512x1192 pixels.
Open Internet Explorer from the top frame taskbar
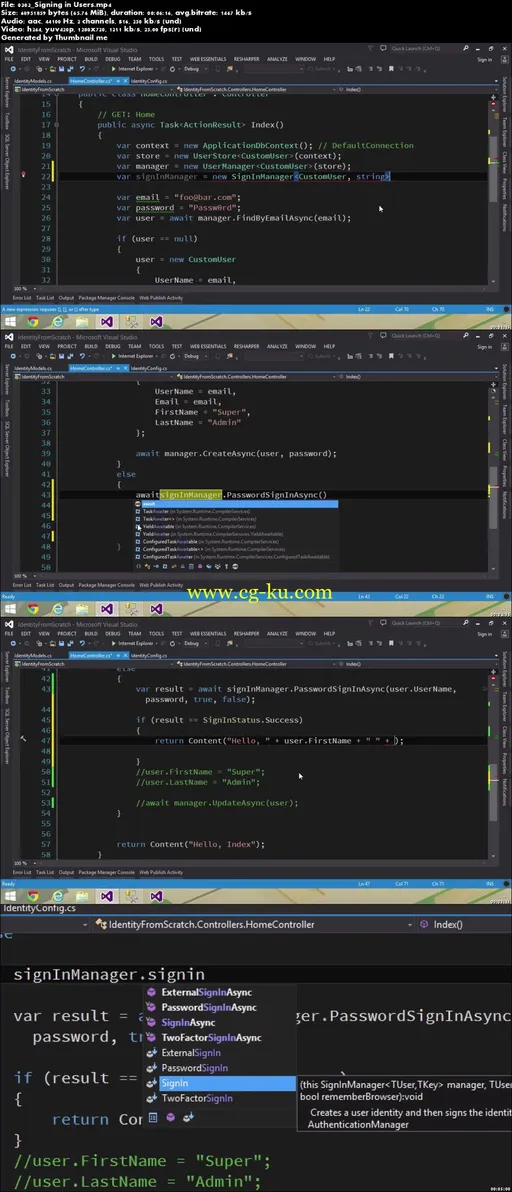click(58, 322)
